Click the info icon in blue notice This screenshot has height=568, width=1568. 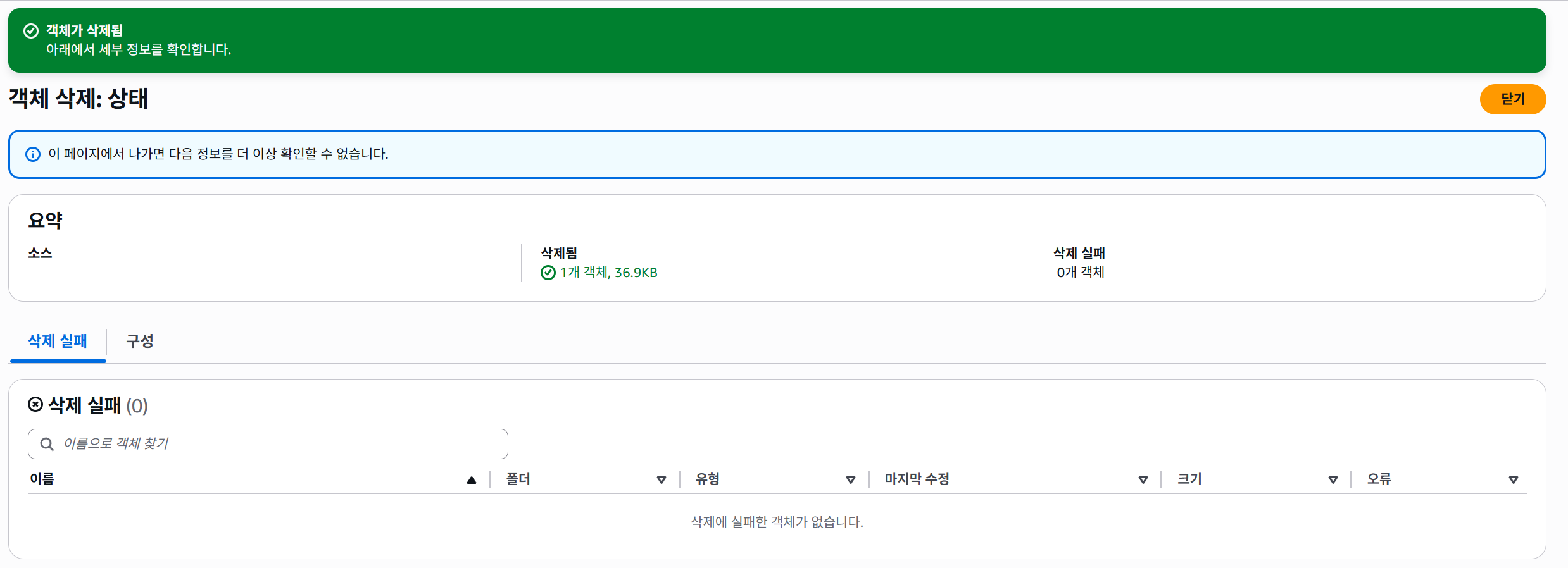(33, 154)
